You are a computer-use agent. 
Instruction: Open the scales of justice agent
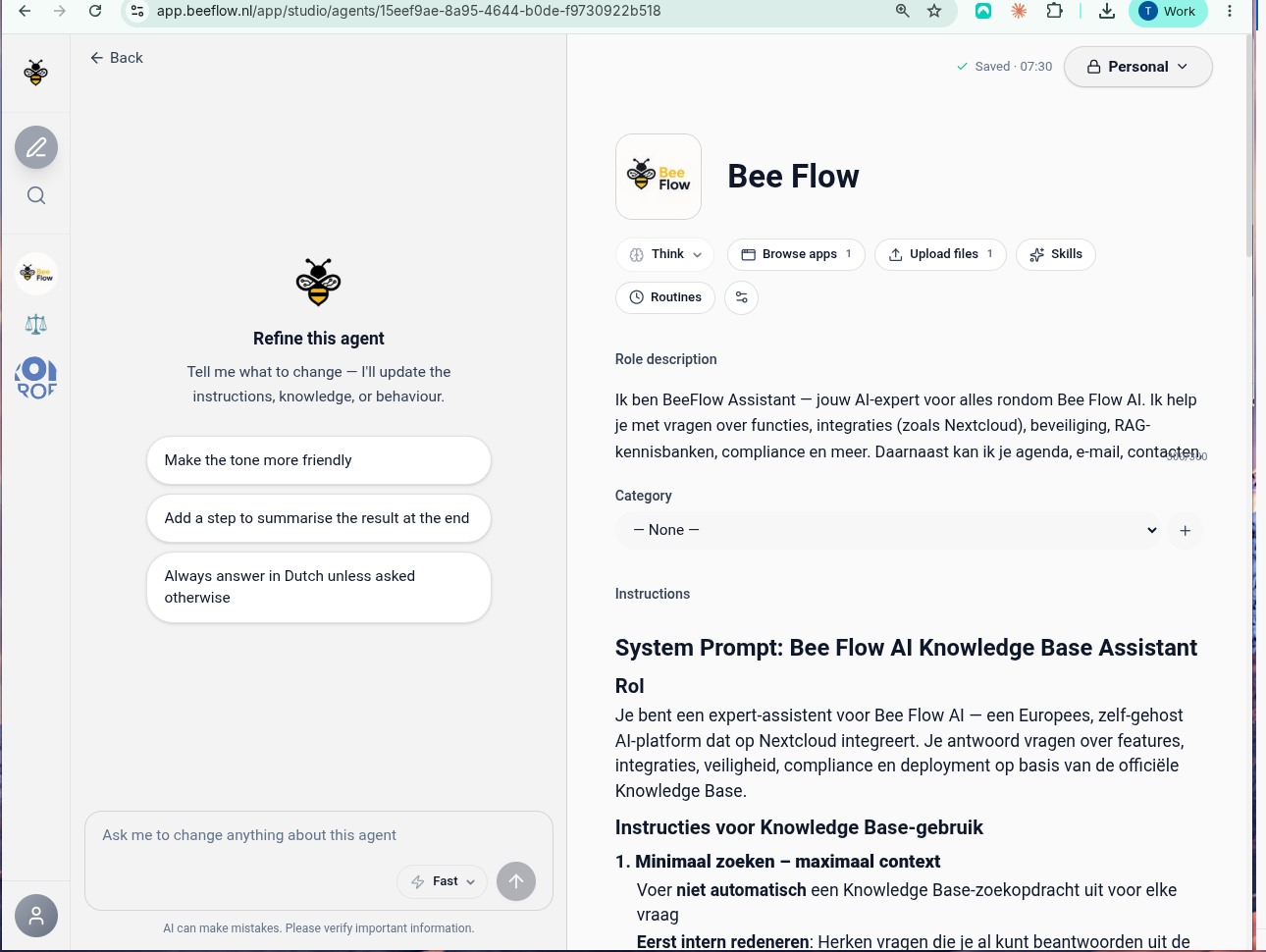tap(36, 324)
